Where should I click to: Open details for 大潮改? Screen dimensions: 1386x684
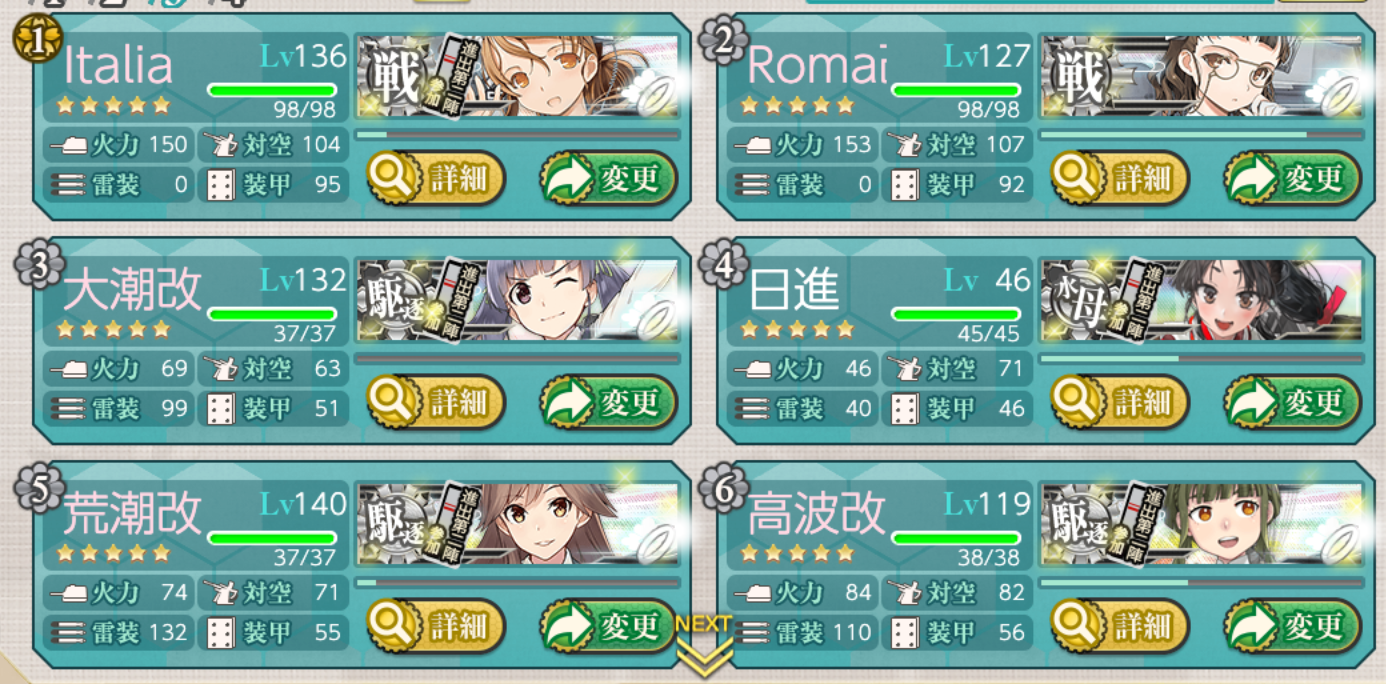(435, 403)
